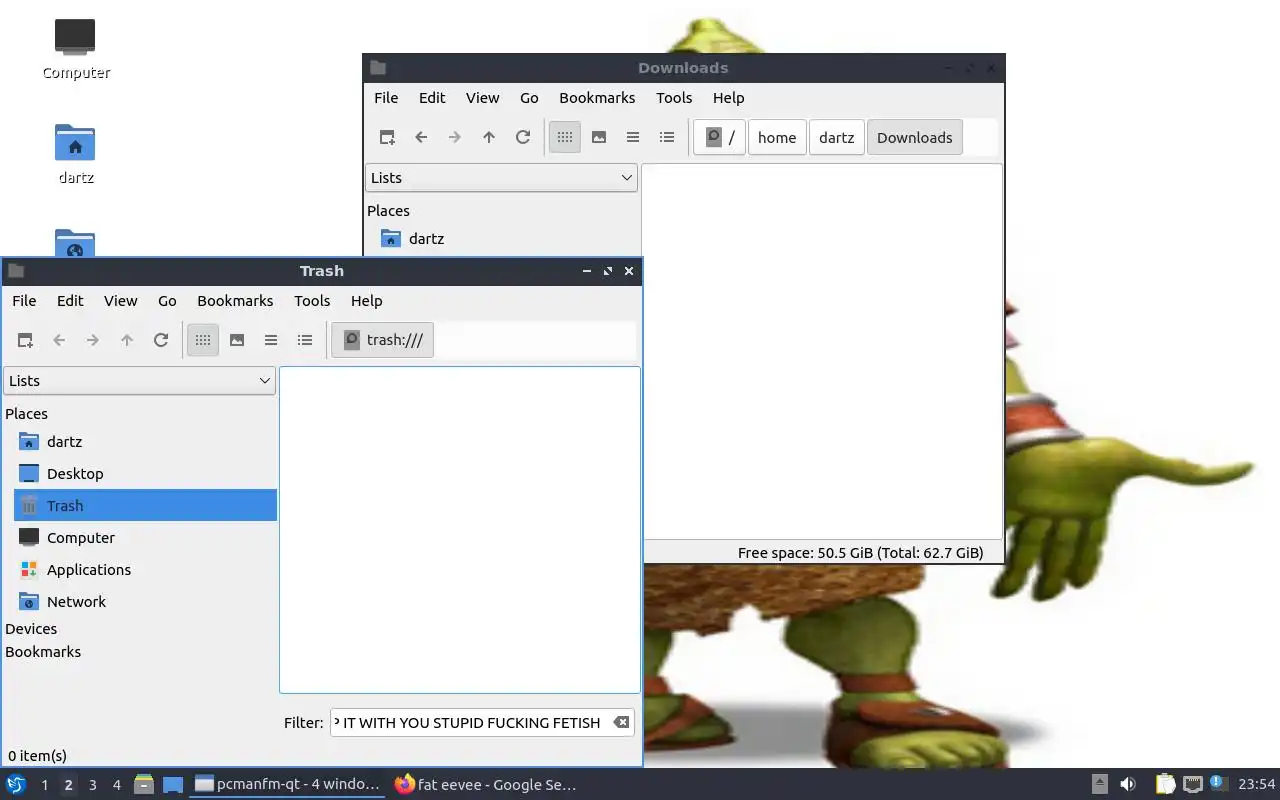Image resolution: width=1280 pixels, height=800 pixels.
Task: Switch Trash window to detailed list view
Action: click(x=305, y=340)
